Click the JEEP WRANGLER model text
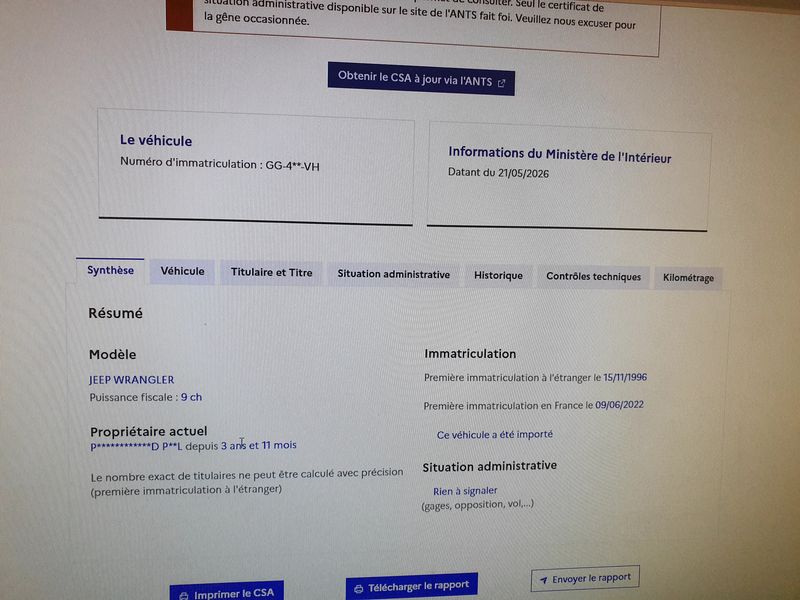This screenshot has width=800, height=600. pyautogui.click(x=132, y=380)
